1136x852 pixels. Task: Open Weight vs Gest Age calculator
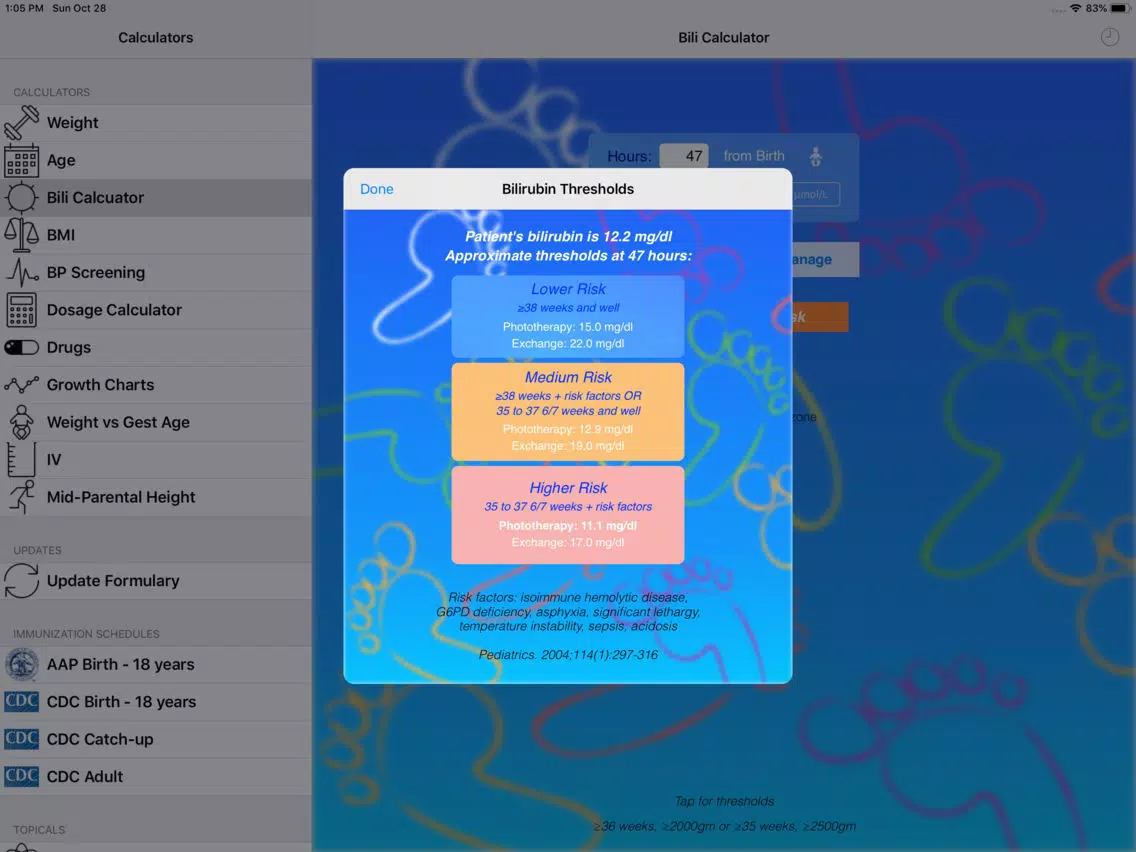[x=118, y=422]
